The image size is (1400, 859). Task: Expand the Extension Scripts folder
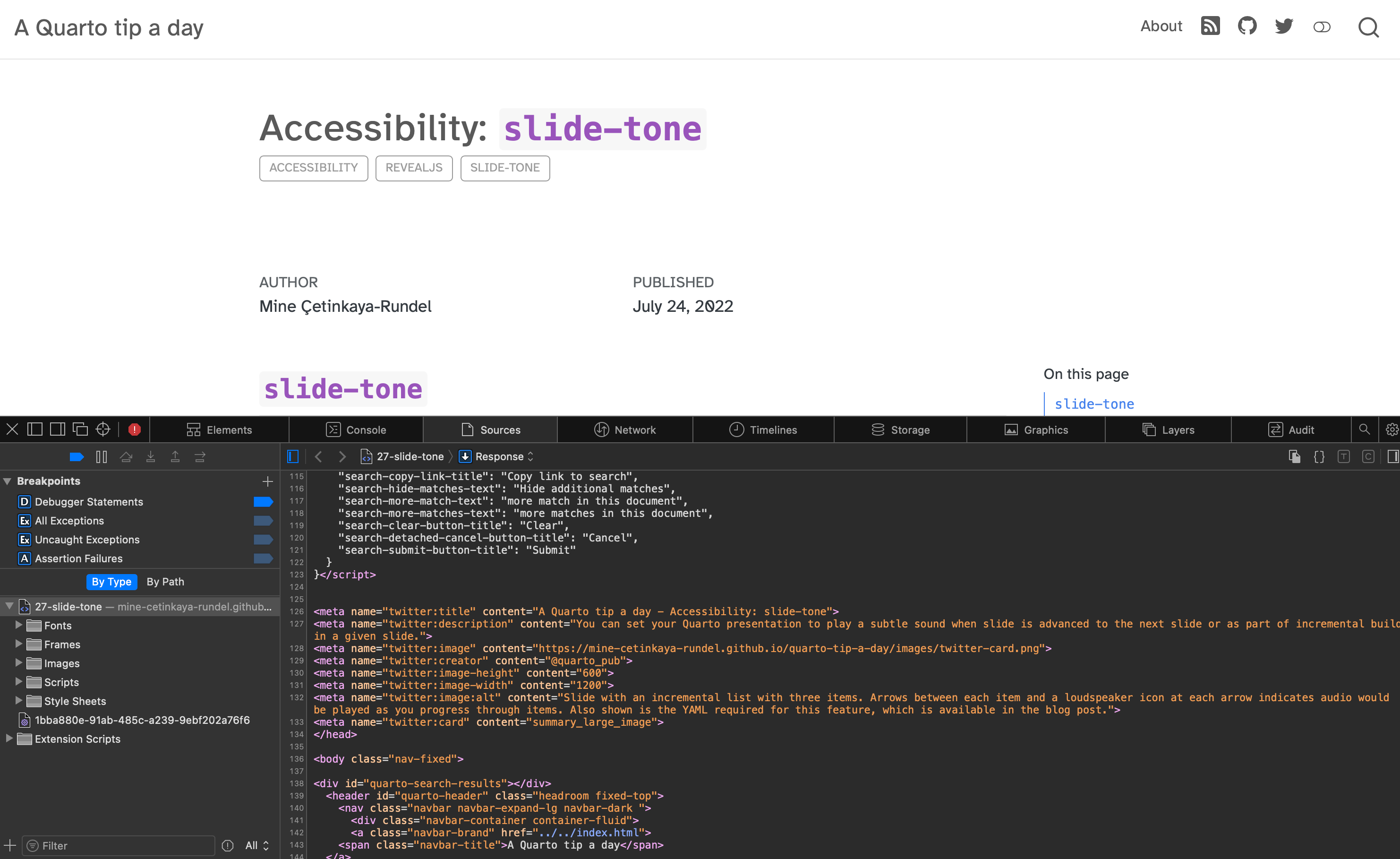point(9,738)
